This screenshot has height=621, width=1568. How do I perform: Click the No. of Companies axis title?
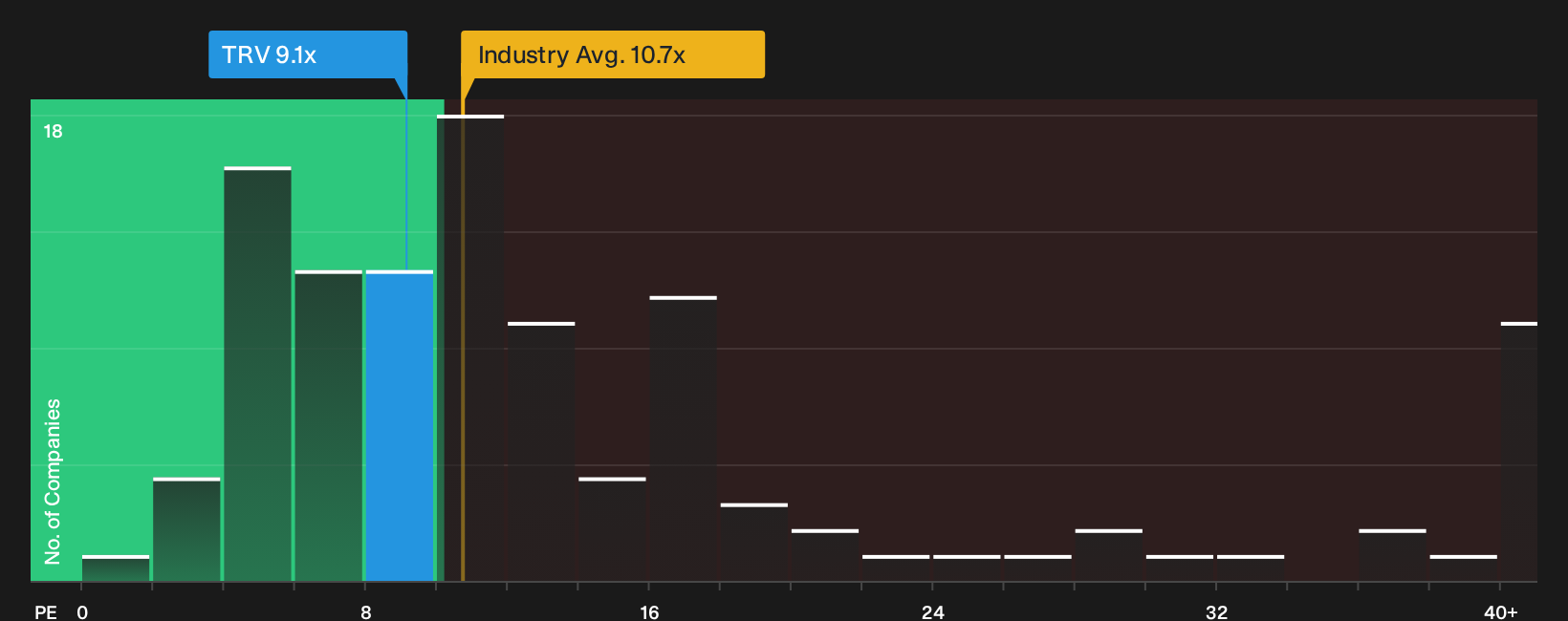pyautogui.click(x=53, y=481)
